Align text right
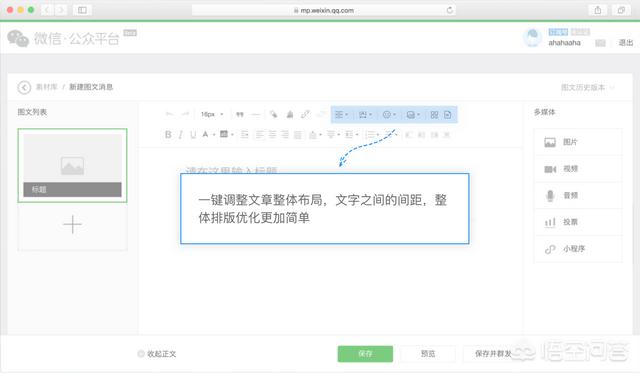The height and width of the screenshot is (373, 640). click(x=285, y=134)
